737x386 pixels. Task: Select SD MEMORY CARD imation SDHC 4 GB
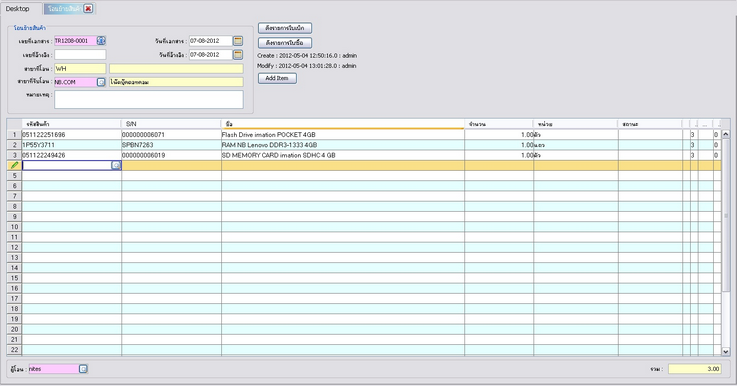point(343,155)
